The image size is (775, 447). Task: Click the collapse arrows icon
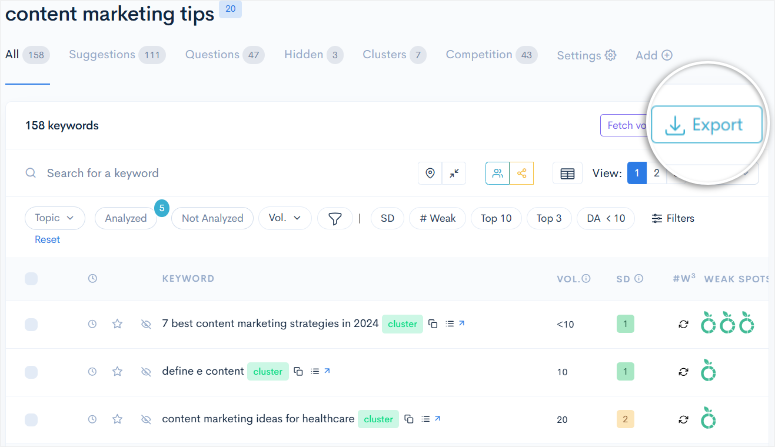[454, 173]
